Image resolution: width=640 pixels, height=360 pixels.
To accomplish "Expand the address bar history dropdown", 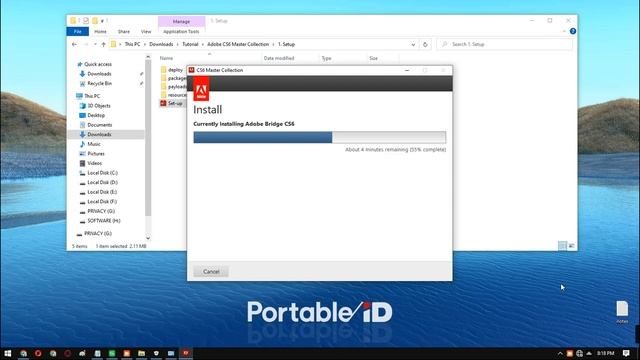I will [413, 44].
